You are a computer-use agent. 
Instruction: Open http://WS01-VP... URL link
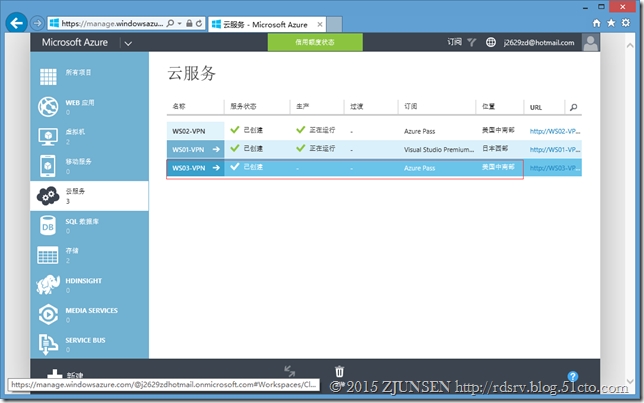(554, 150)
